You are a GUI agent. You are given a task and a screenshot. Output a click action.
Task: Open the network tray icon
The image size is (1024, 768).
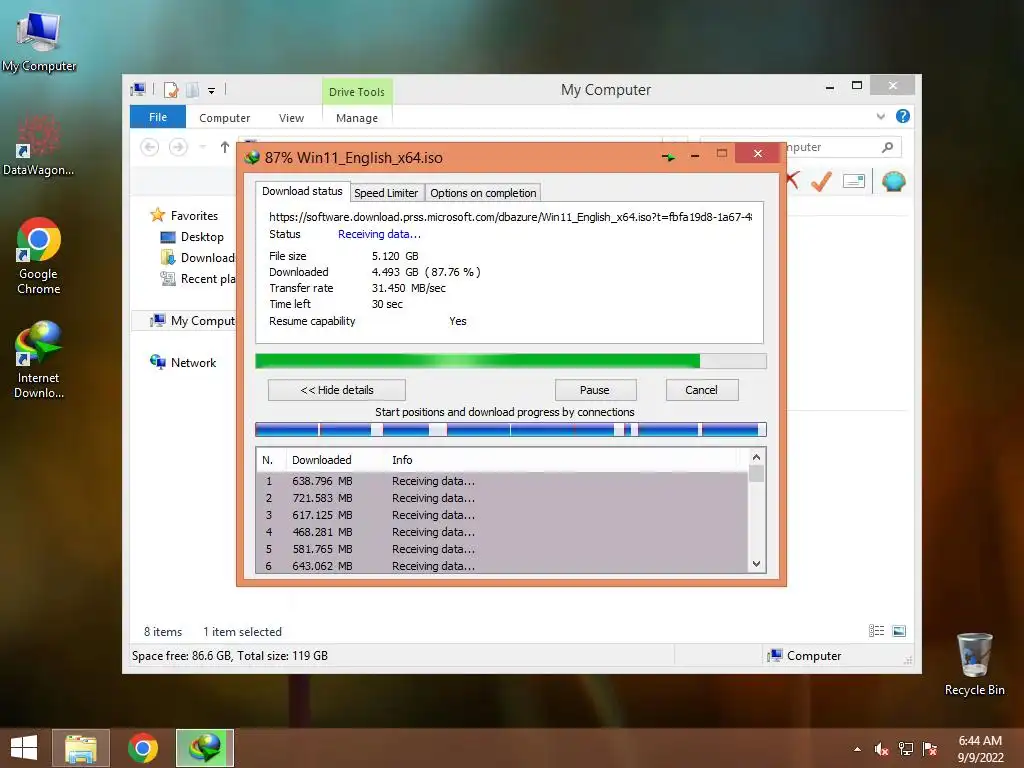point(906,749)
